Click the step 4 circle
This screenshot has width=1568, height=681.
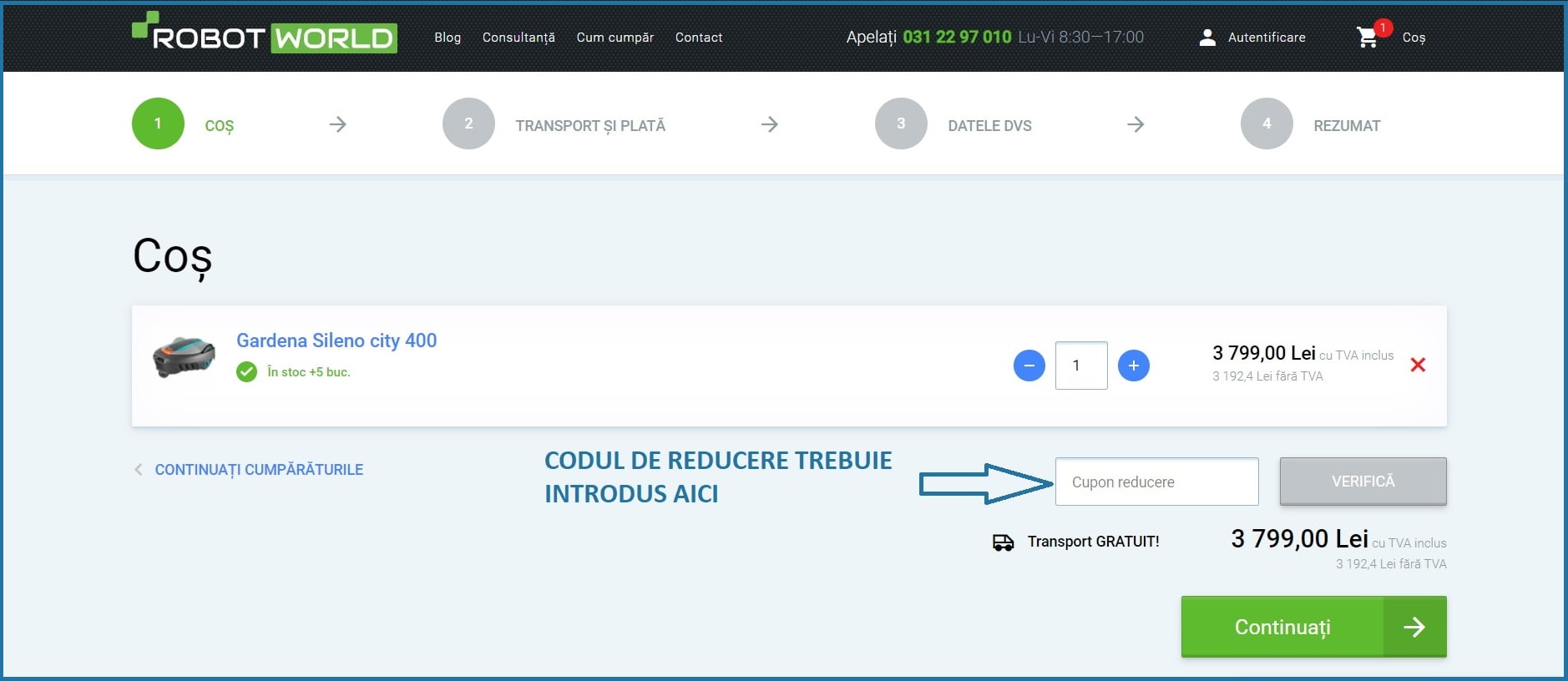click(1267, 124)
